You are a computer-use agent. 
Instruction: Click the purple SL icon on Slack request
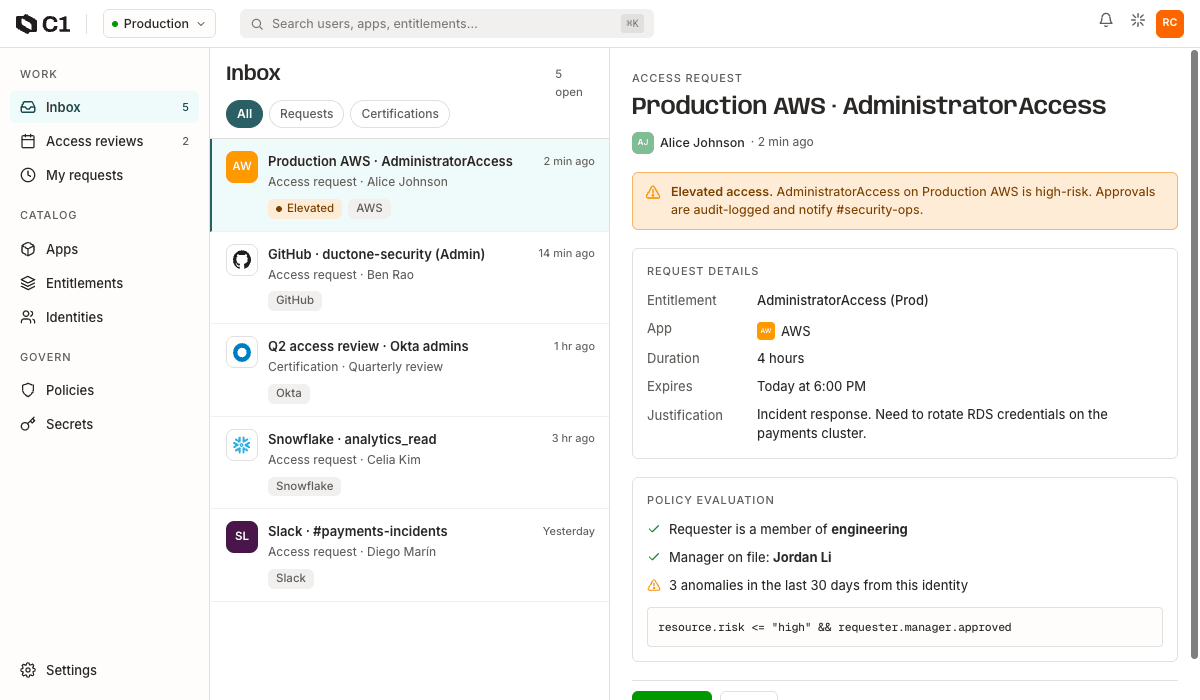click(x=242, y=537)
